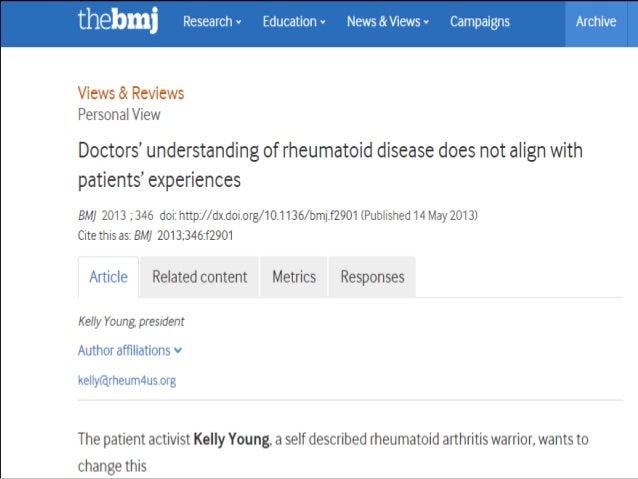The width and height of the screenshot is (638, 479).
Task: Expand Author affiliations
Action: point(130,350)
